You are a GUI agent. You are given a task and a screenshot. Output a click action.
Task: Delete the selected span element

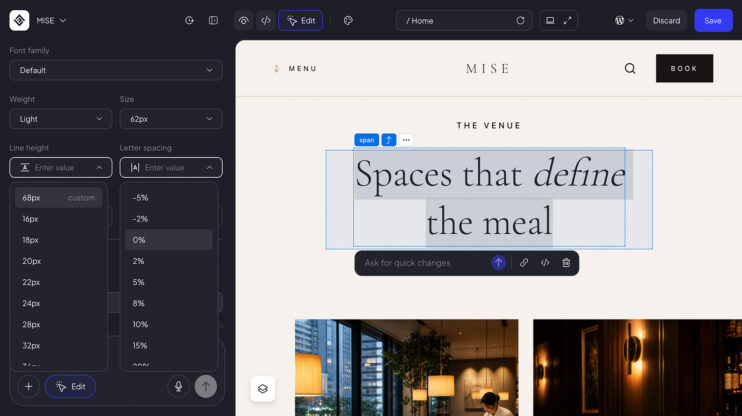click(566, 263)
